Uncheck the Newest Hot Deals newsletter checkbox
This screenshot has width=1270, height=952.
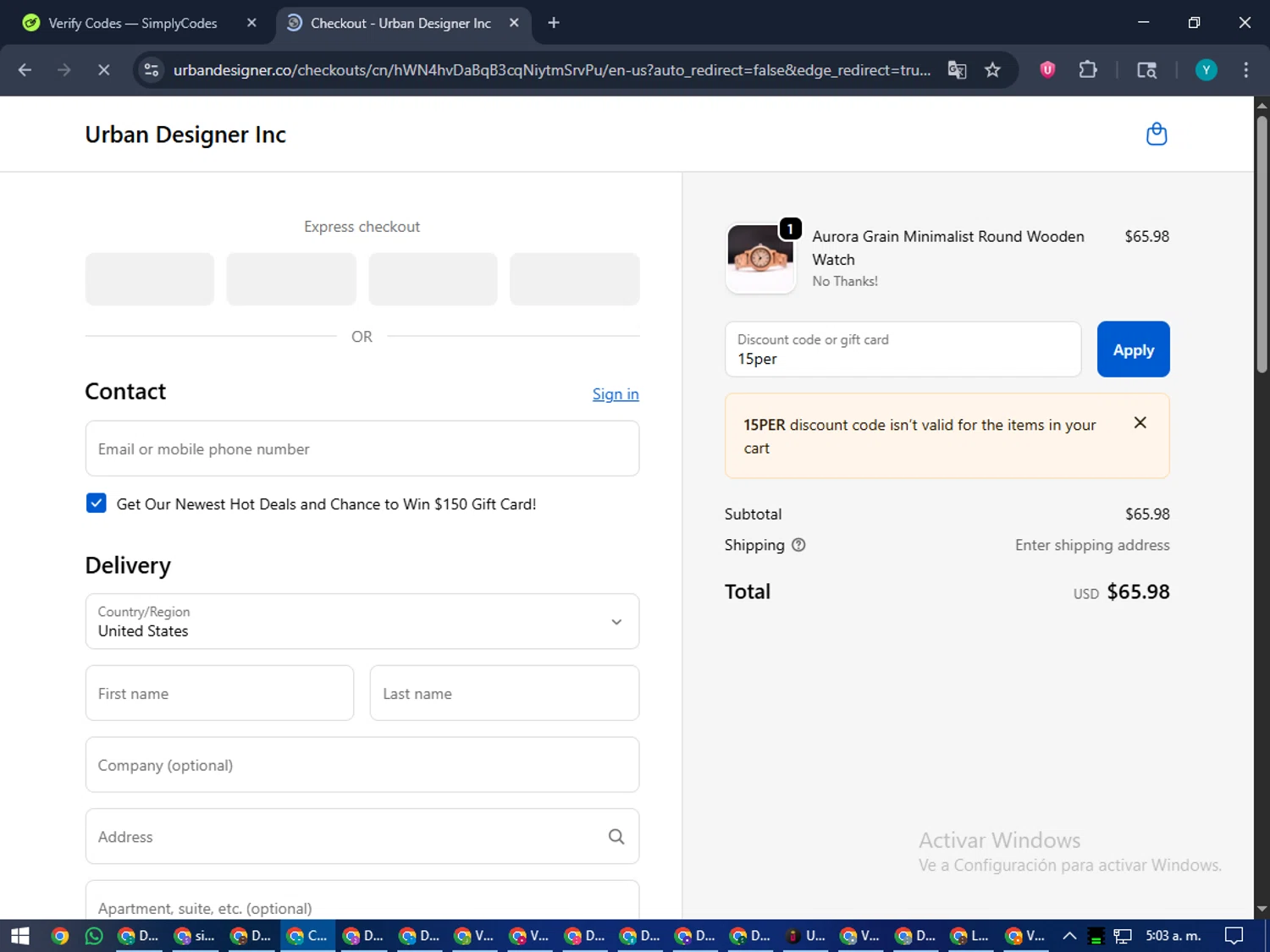pyautogui.click(x=97, y=504)
